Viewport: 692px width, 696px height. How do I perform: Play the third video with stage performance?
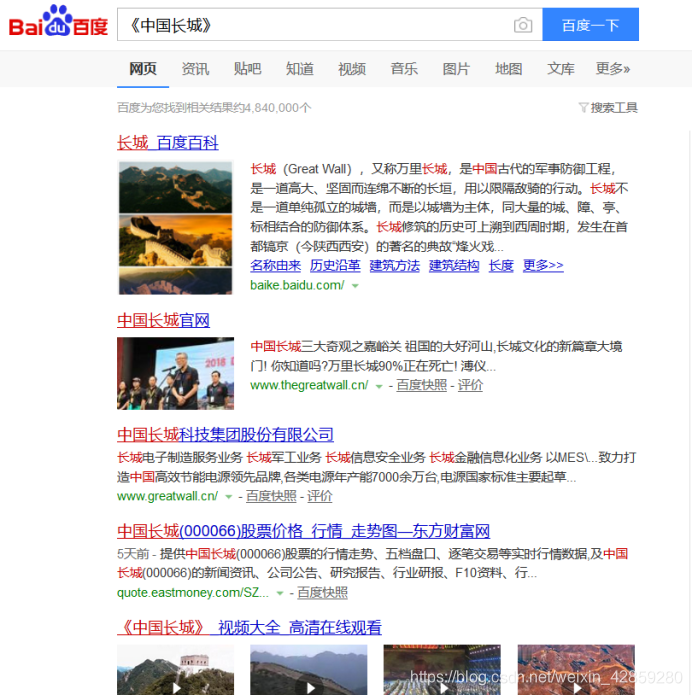442,670
